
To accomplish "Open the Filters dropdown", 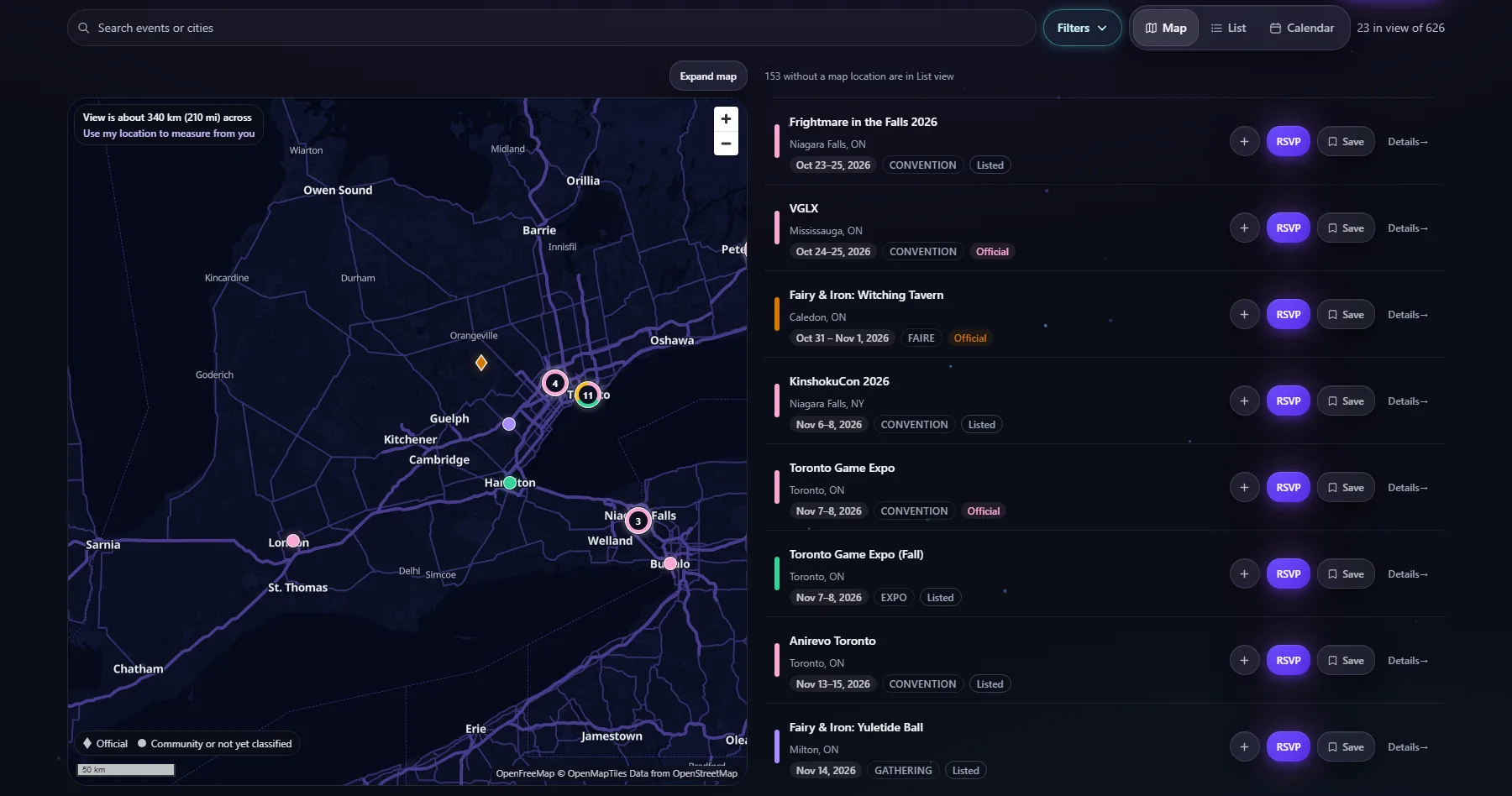I will [x=1082, y=28].
